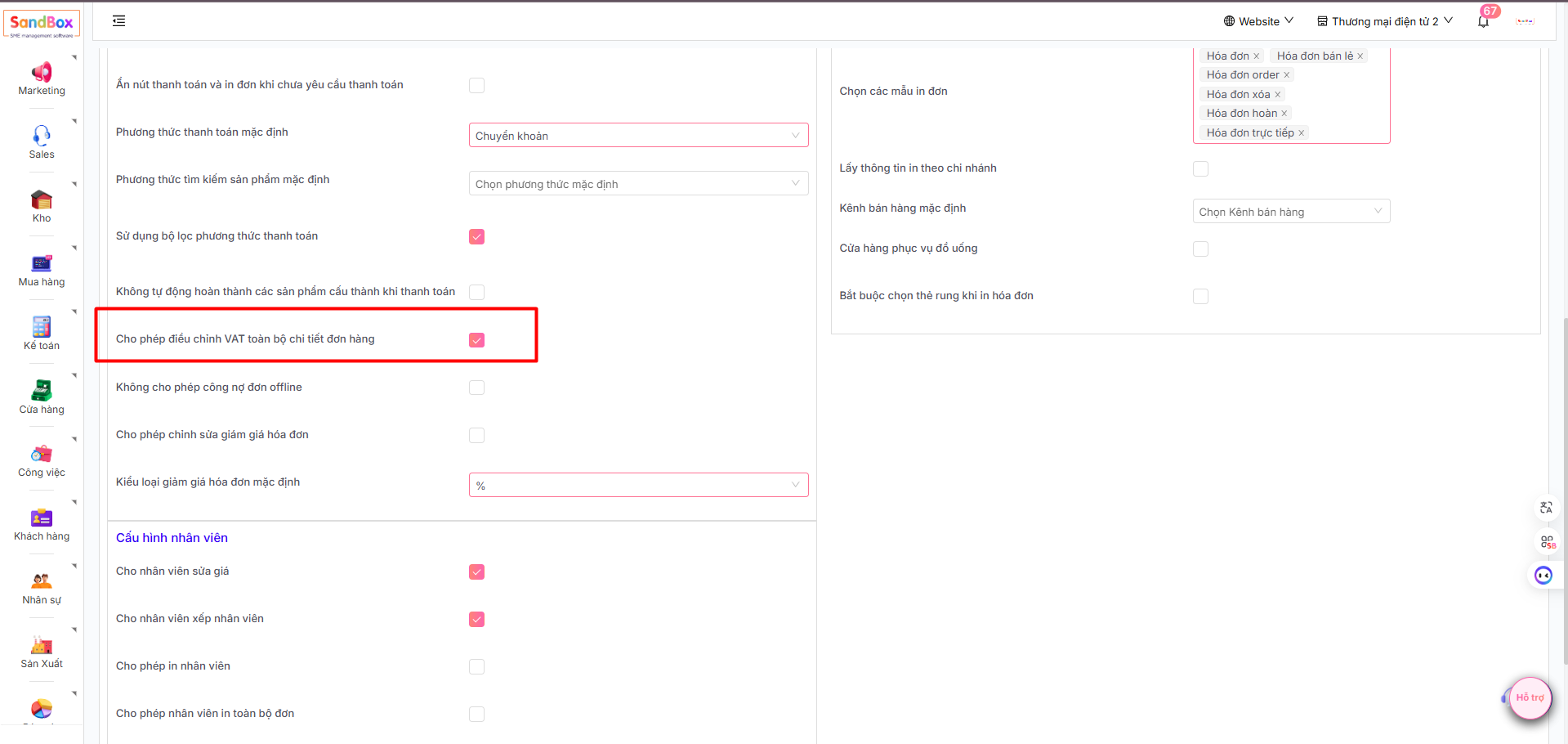This screenshot has width=1568, height=744.
Task: Open the Marketing module in sidebar
Action: tap(42, 78)
